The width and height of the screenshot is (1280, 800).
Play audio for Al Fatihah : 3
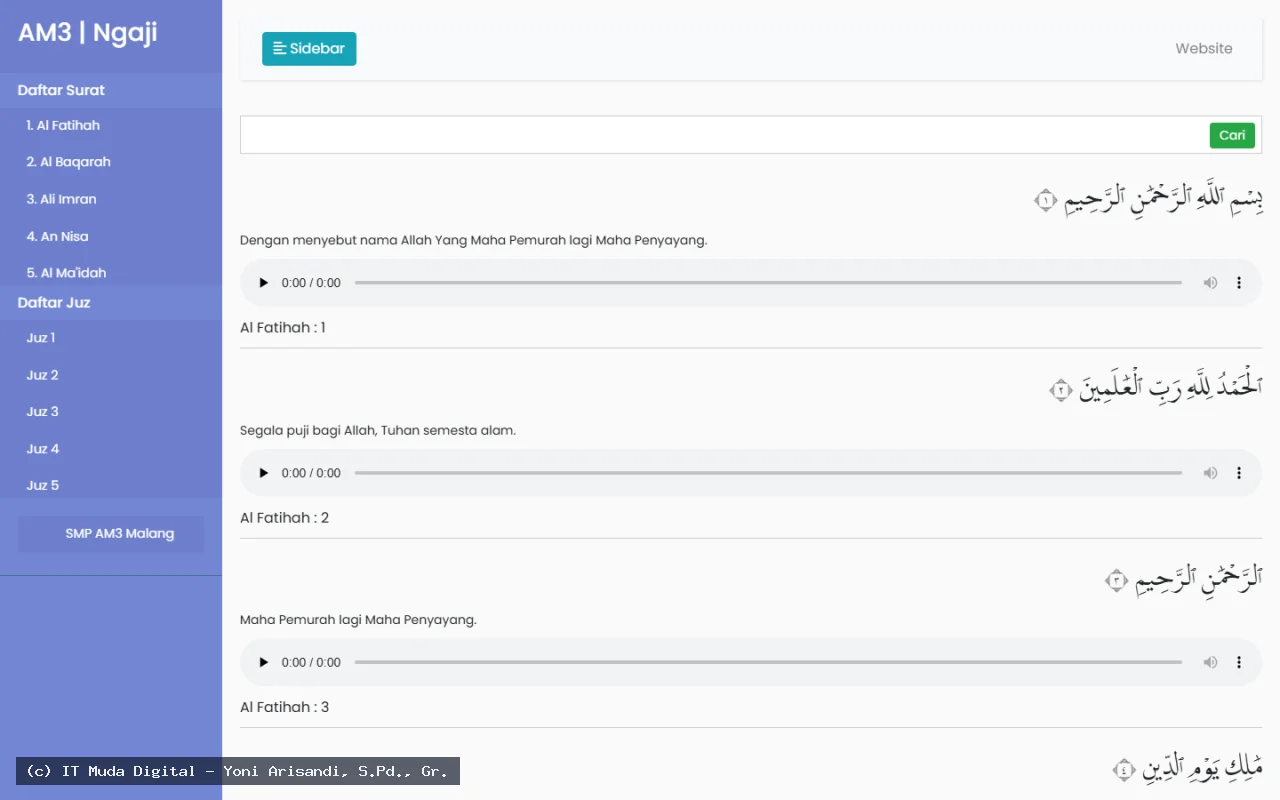[264, 662]
